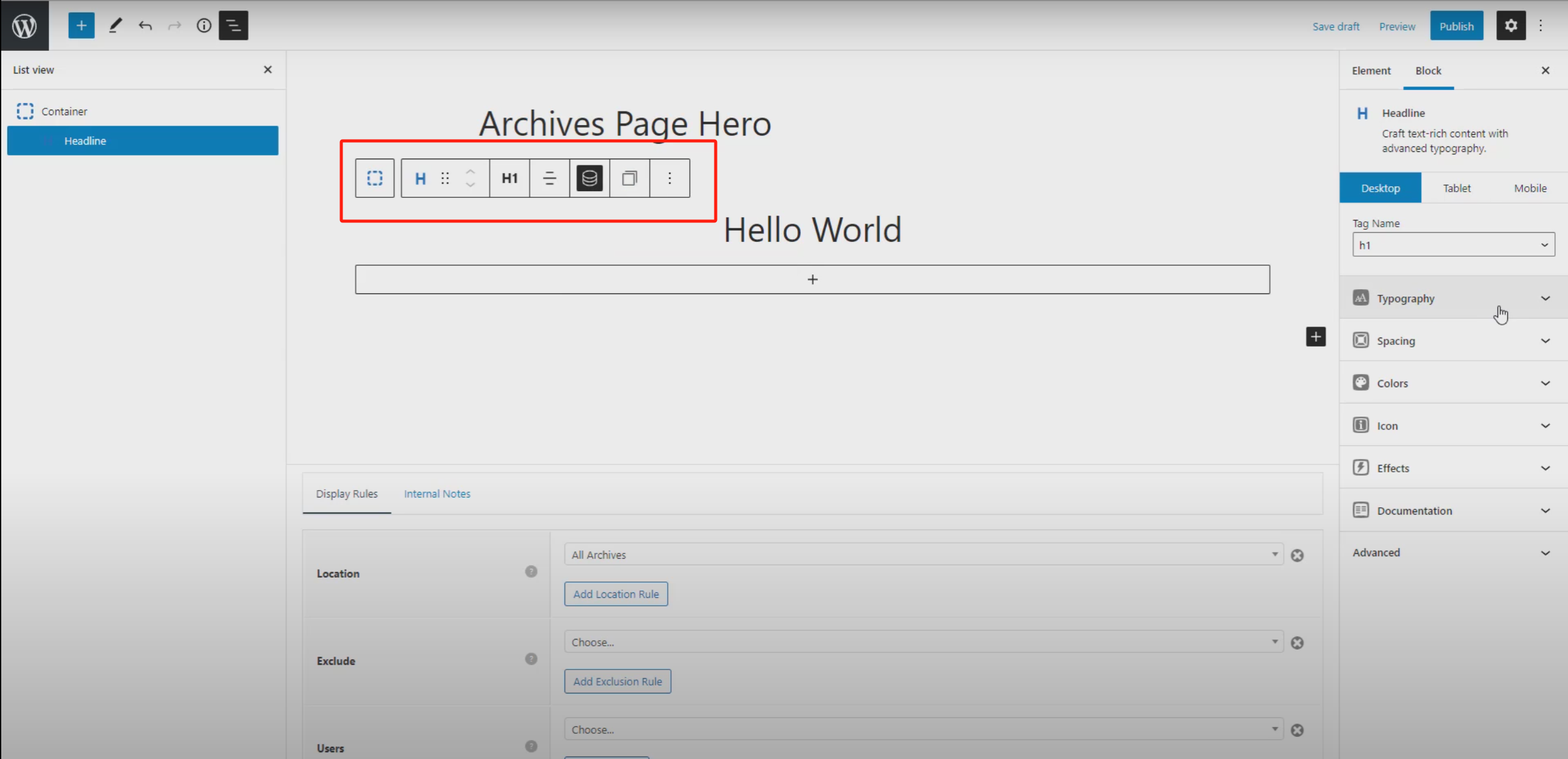This screenshot has width=1568, height=759.
Task: Click the Publish button
Action: tap(1456, 26)
